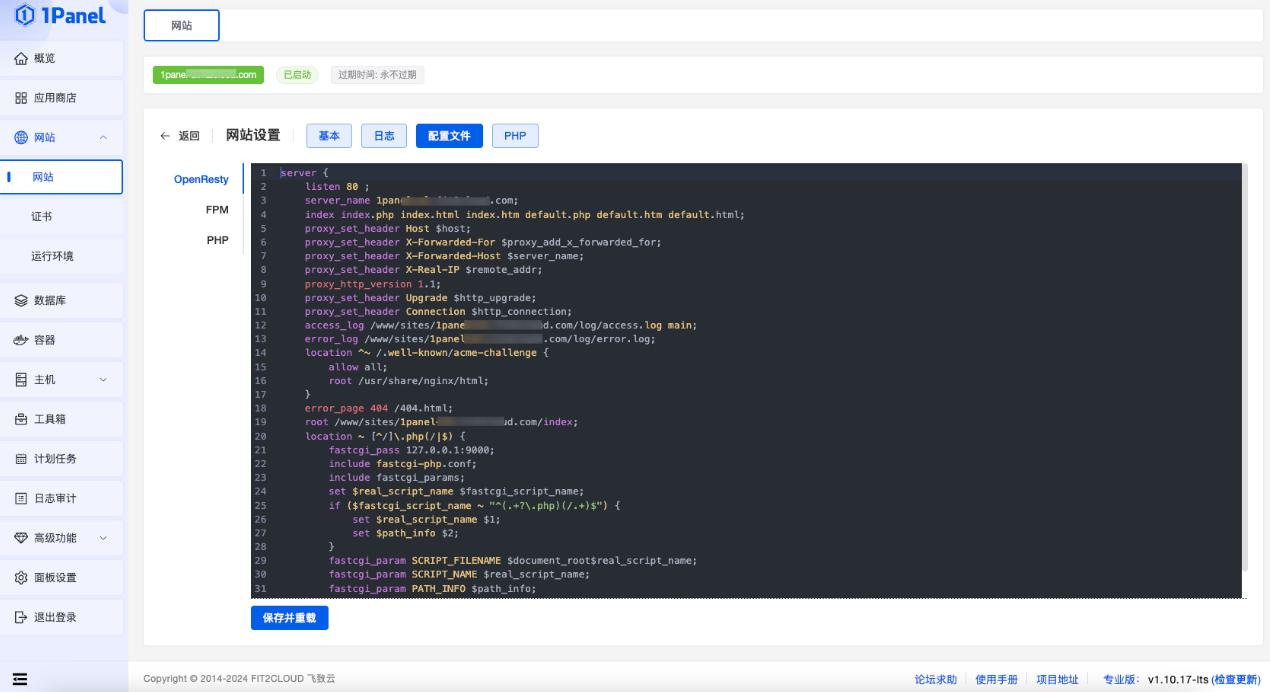Select the FPM config tab

coord(217,210)
